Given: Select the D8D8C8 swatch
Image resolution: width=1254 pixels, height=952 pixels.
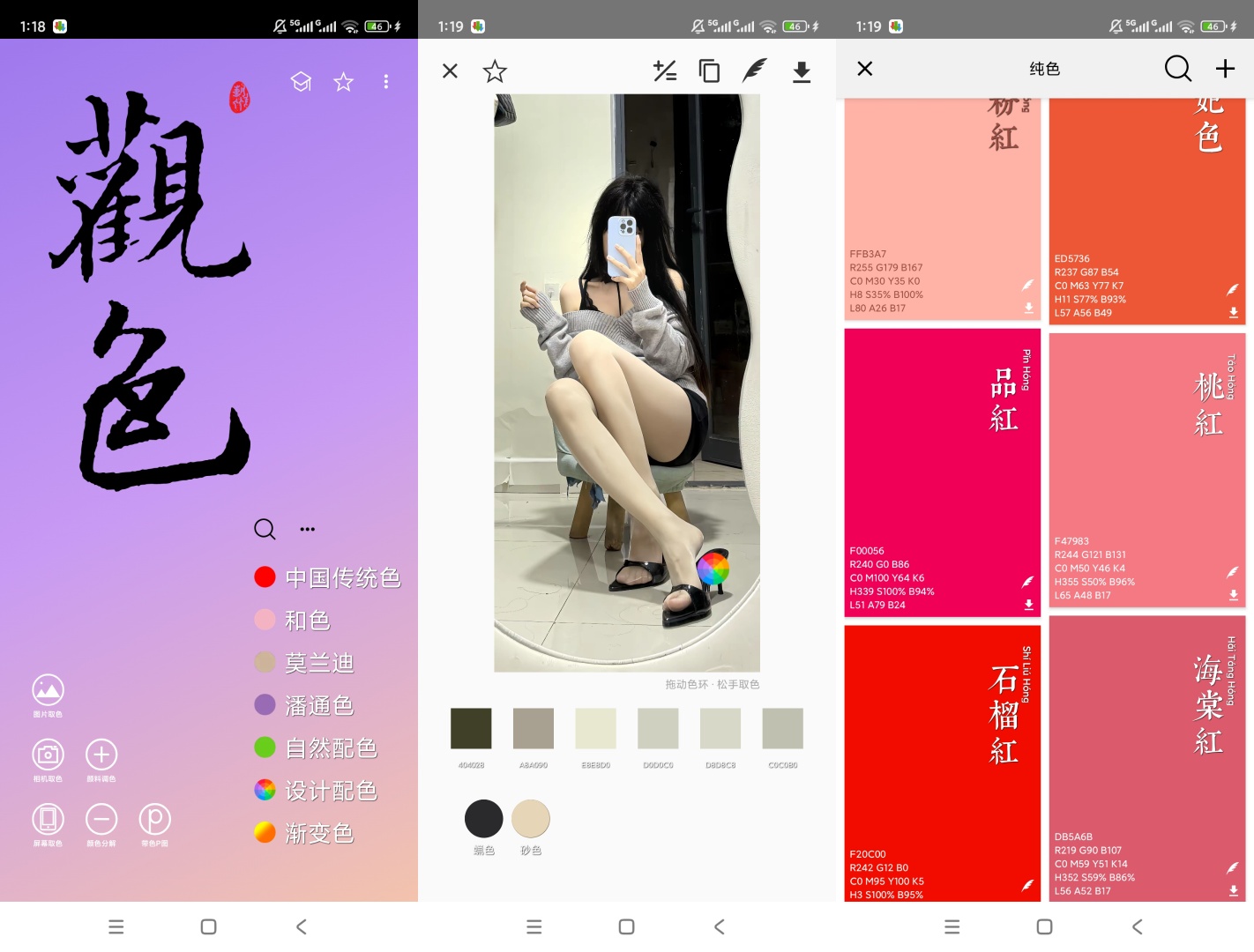Looking at the screenshot, I should (720, 728).
